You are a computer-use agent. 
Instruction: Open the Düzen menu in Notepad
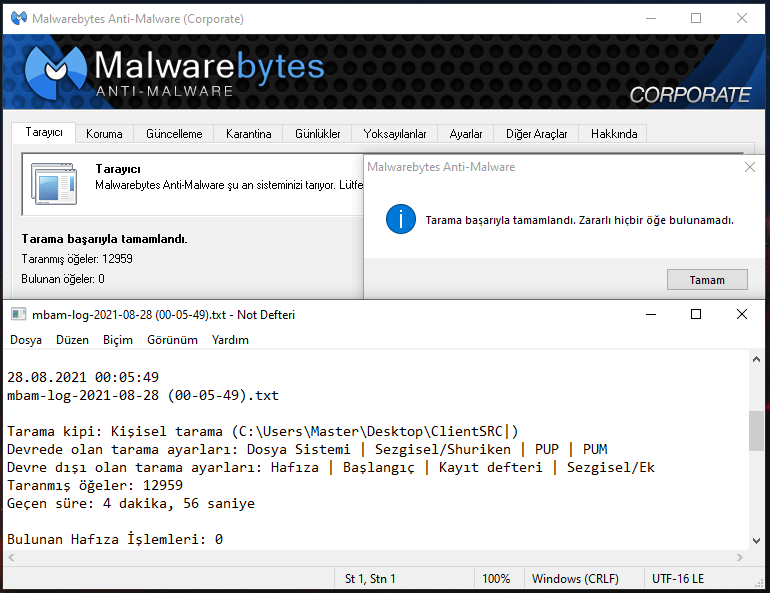point(72,340)
